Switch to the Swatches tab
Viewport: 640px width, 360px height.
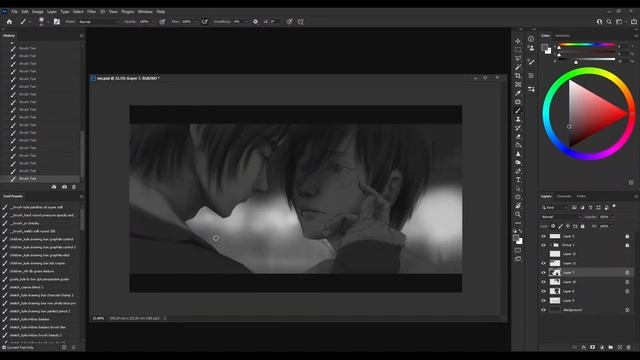coord(562,36)
